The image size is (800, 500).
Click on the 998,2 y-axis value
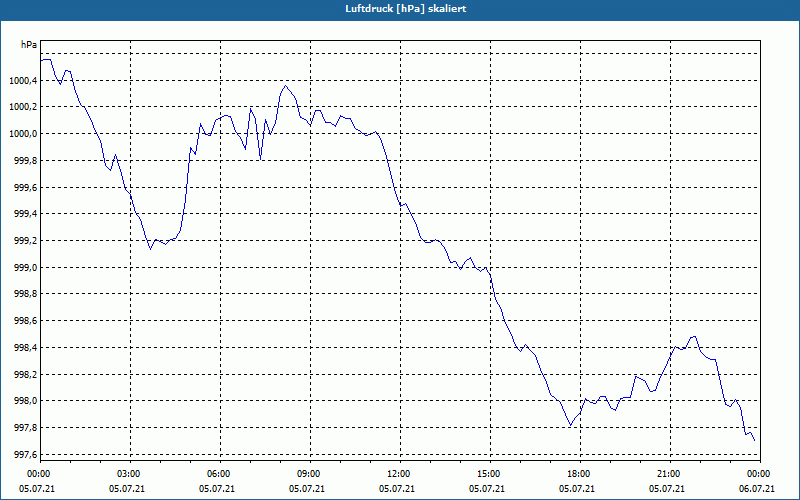coord(25,374)
